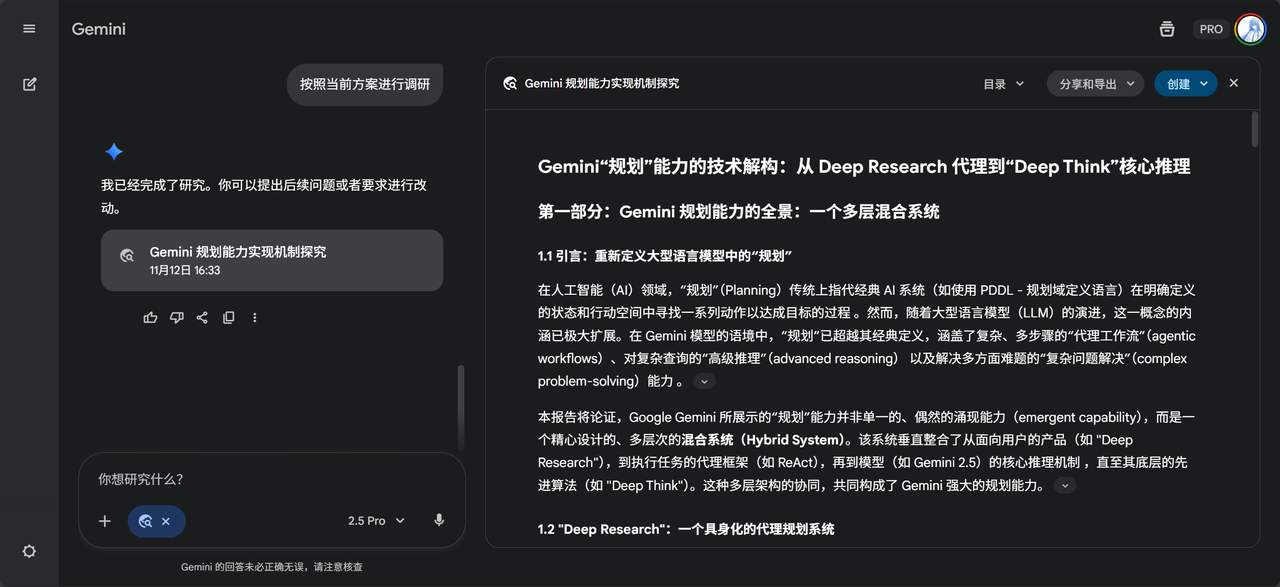The width and height of the screenshot is (1280, 587).
Task: Click the 按照当前方案进行调研 user message
Action: [x=365, y=84]
